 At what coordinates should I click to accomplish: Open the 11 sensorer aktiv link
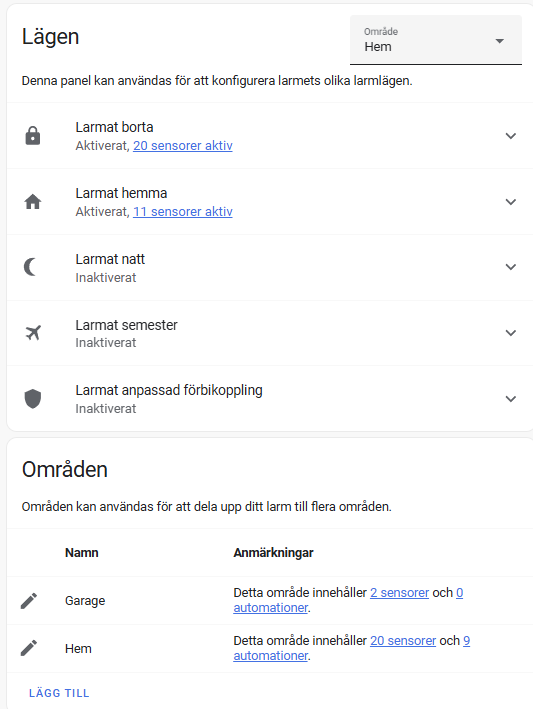pyautogui.click(x=183, y=212)
